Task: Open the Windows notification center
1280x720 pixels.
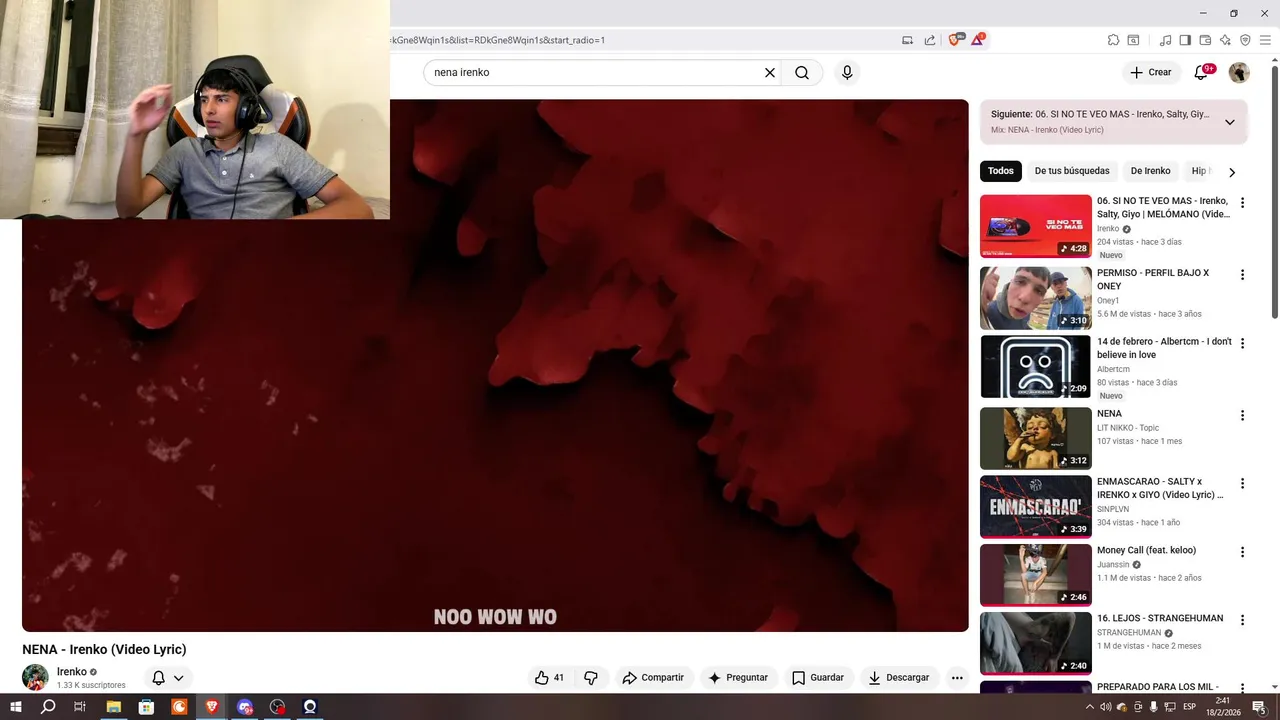Action: pos(1259,707)
